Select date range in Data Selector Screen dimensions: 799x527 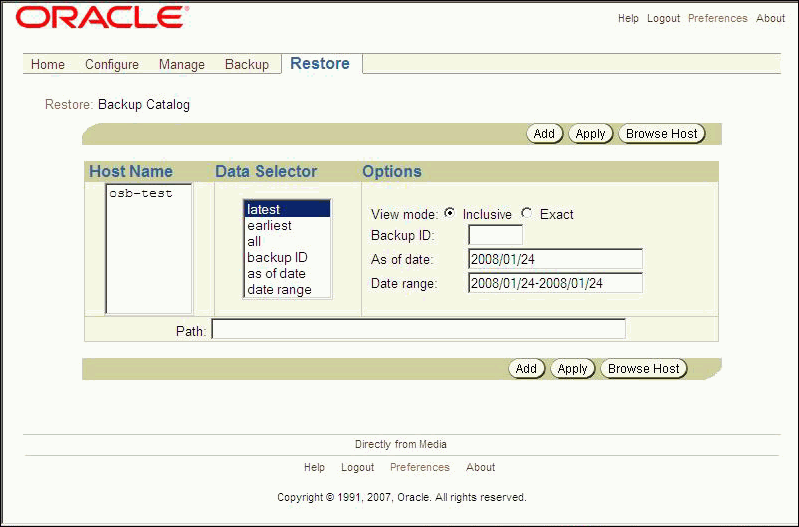(x=287, y=289)
